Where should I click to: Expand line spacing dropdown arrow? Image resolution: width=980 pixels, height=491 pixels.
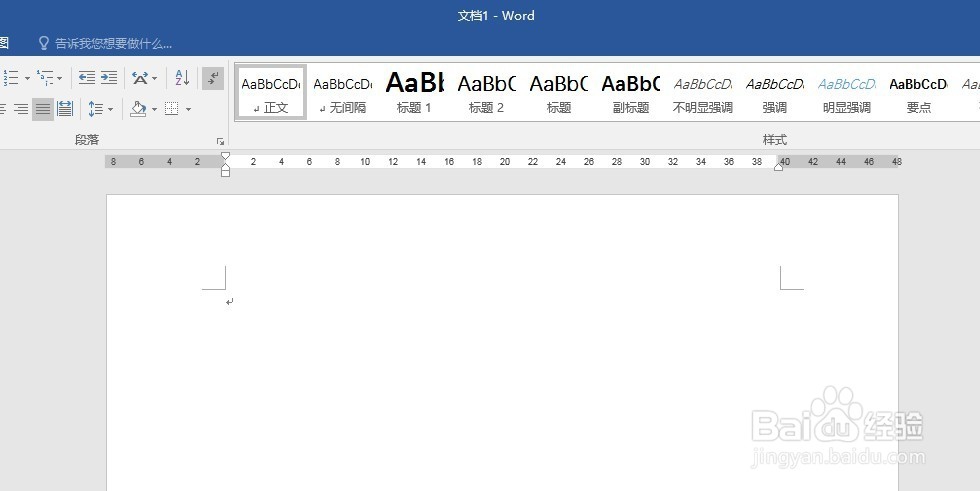(111, 110)
